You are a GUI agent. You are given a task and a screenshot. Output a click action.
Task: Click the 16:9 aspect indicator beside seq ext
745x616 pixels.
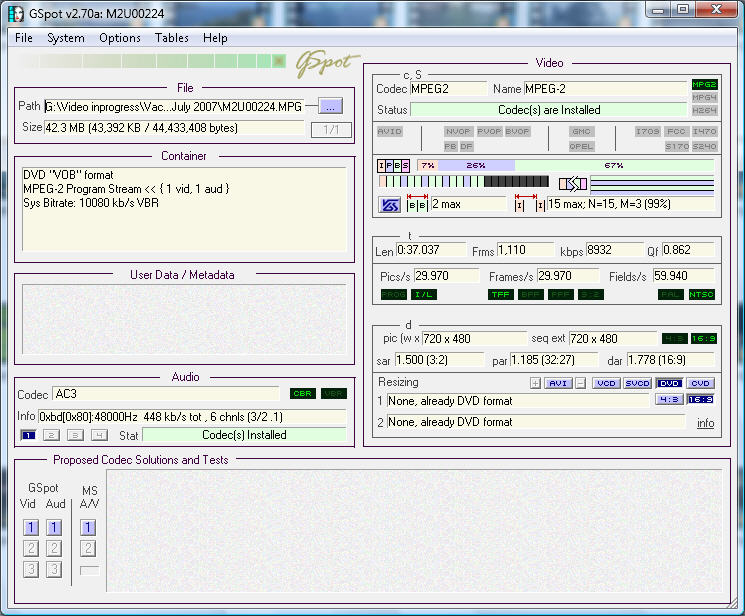(x=704, y=338)
